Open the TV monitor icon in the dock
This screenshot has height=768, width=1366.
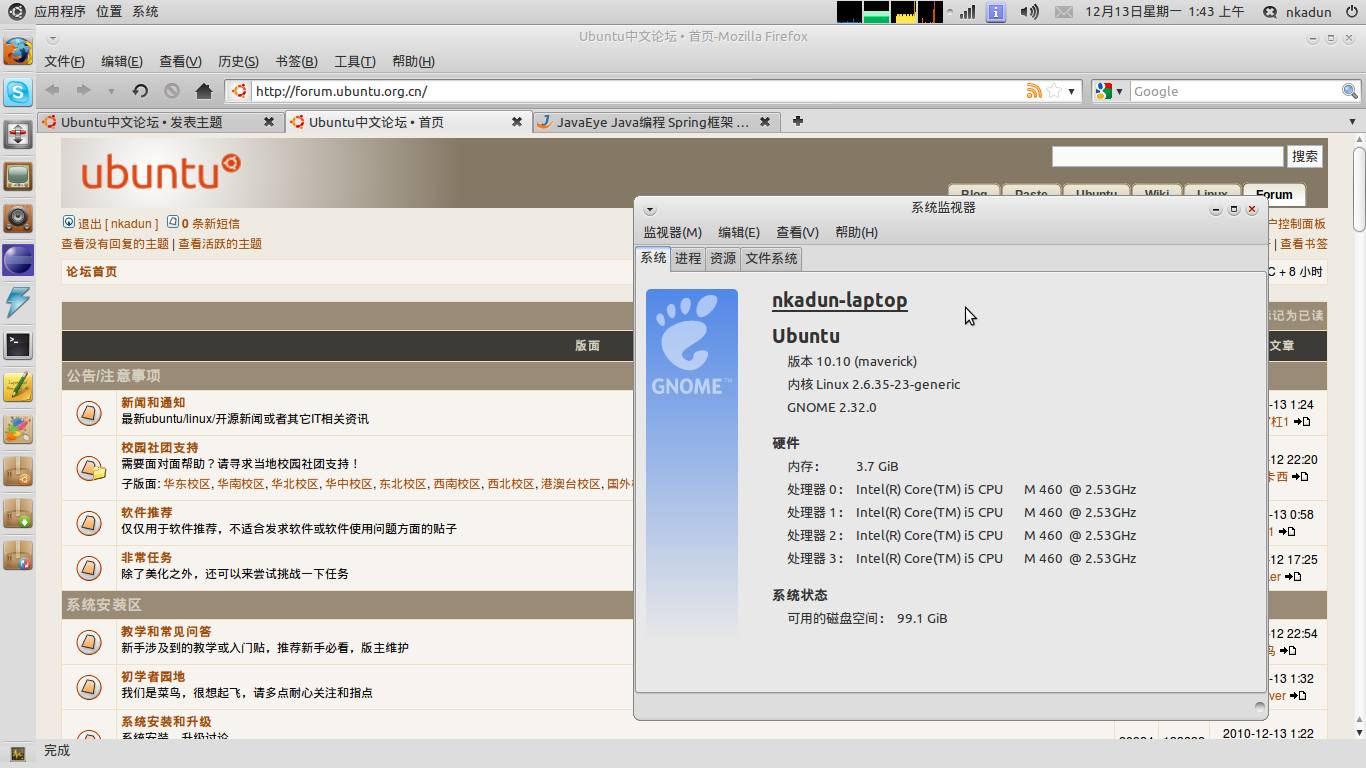pyautogui.click(x=17, y=176)
